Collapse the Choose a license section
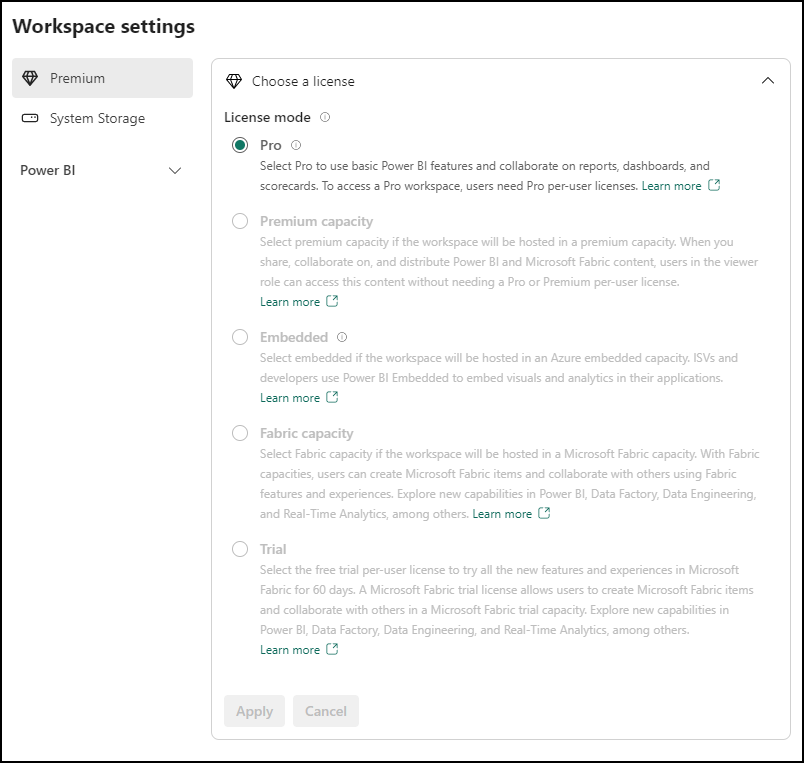Screen dimensions: 804x763 [x=768, y=81]
